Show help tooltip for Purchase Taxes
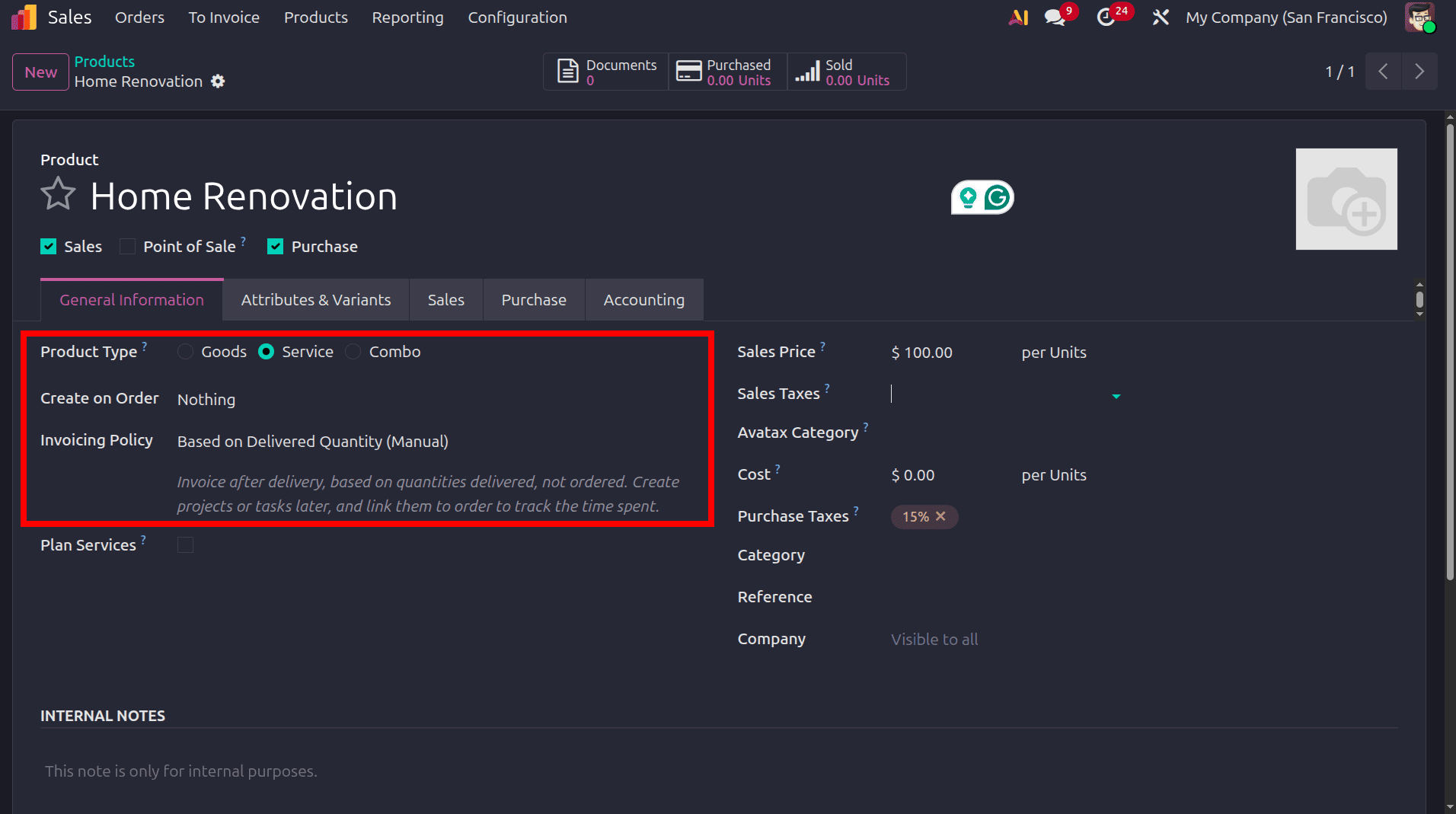The image size is (1456, 814). coord(856,510)
